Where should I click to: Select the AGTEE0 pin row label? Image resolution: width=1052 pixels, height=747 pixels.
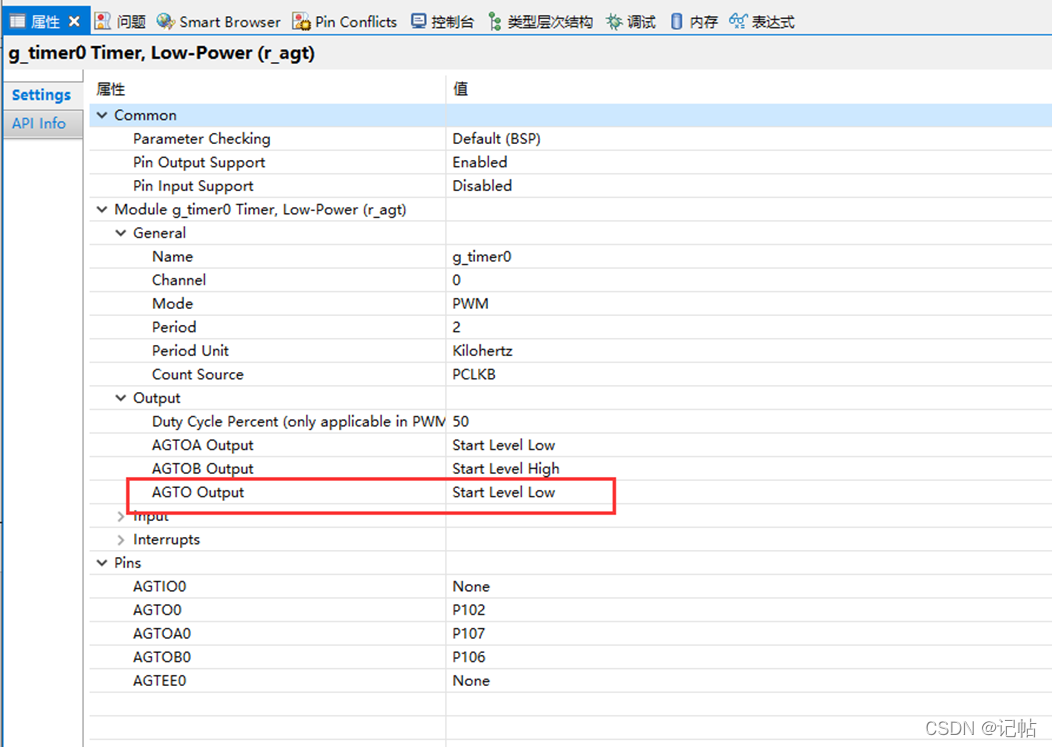[x=160, y=681]
